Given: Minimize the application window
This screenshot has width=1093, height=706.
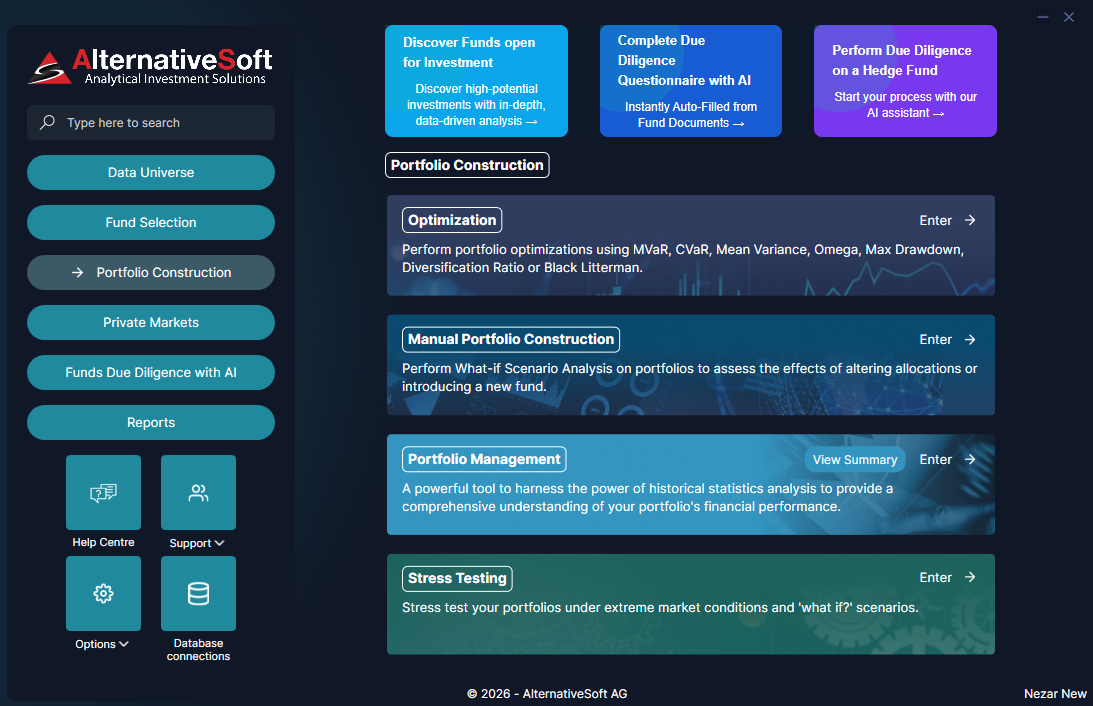Looking at the screenshot, I should tap(1043, 17).
